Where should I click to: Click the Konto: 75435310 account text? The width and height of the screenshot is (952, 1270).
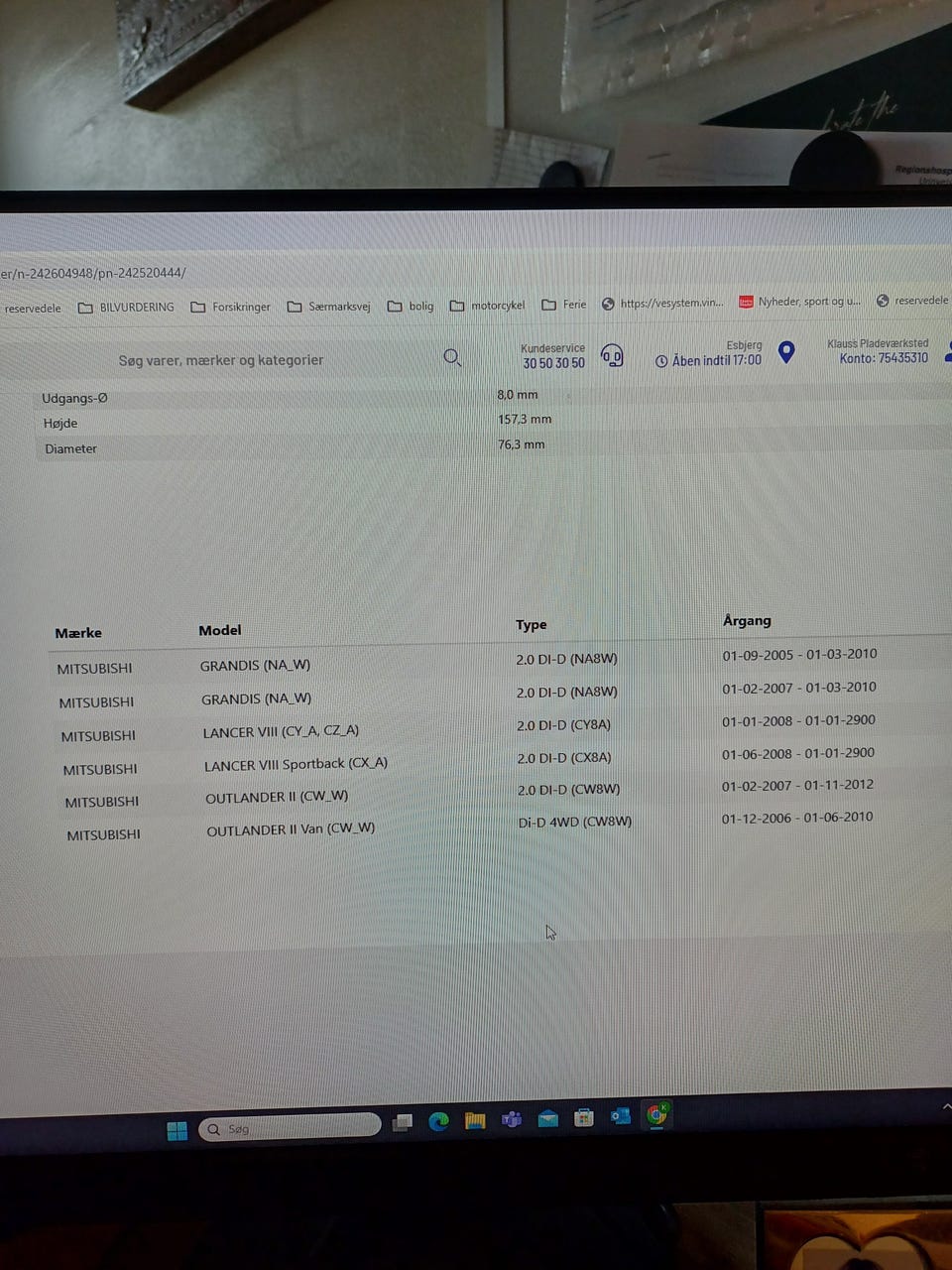point(884,358)
